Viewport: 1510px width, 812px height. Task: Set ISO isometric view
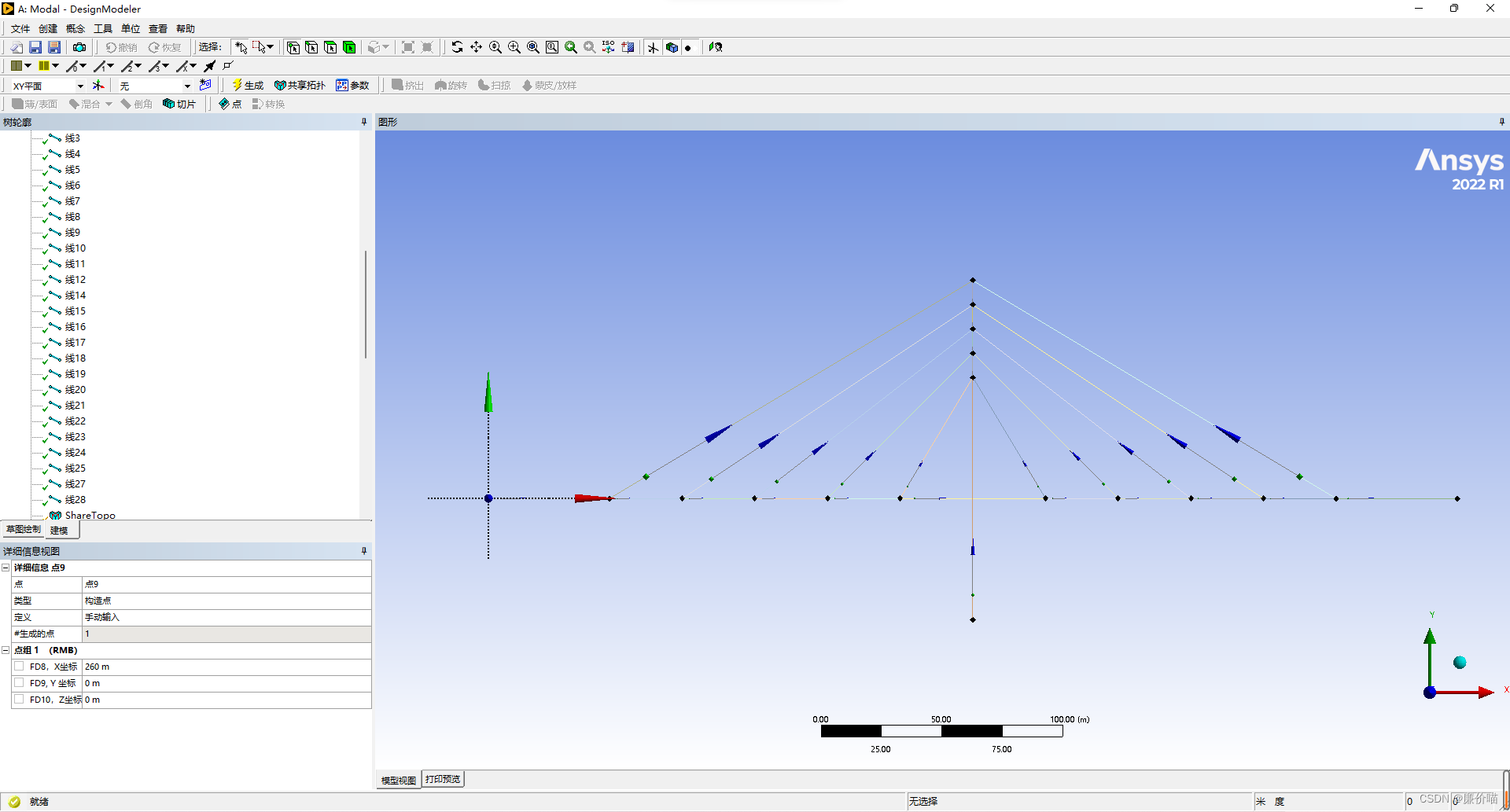[x=609, y=48]
